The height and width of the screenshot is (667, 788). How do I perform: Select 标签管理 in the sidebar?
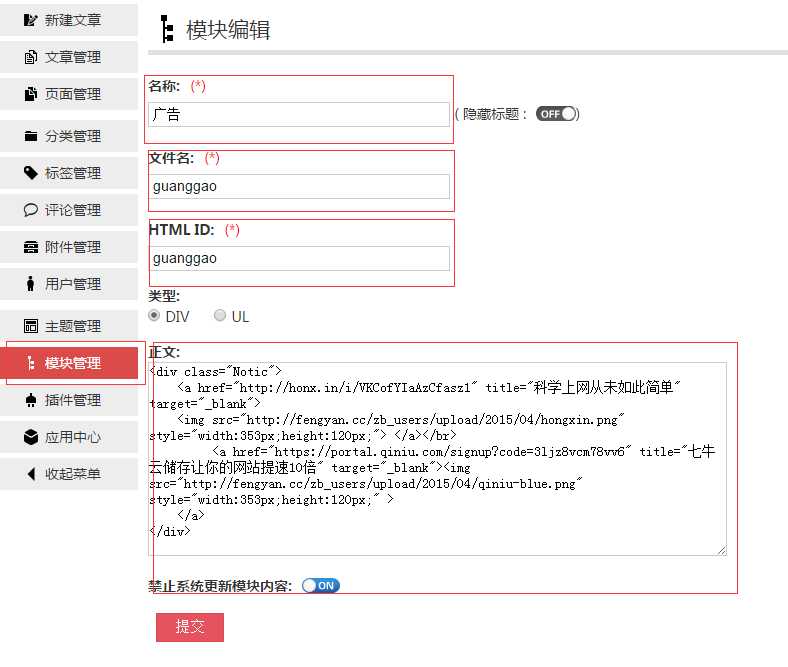[69, 173]
